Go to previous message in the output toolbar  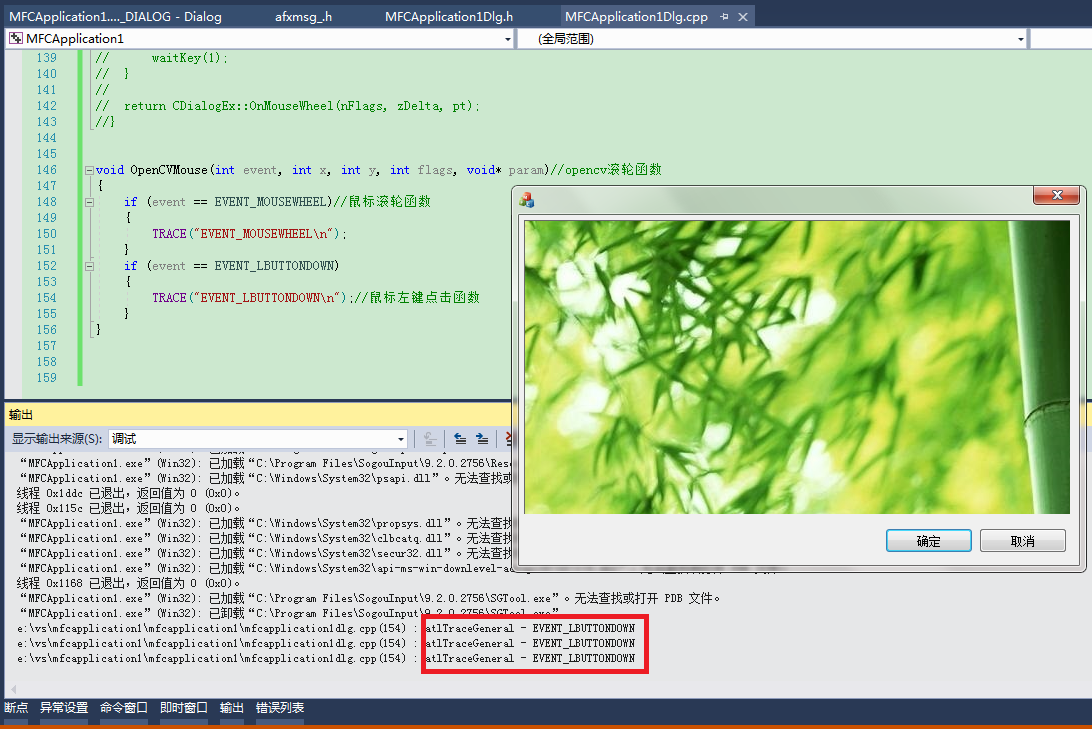click(461, 438)
